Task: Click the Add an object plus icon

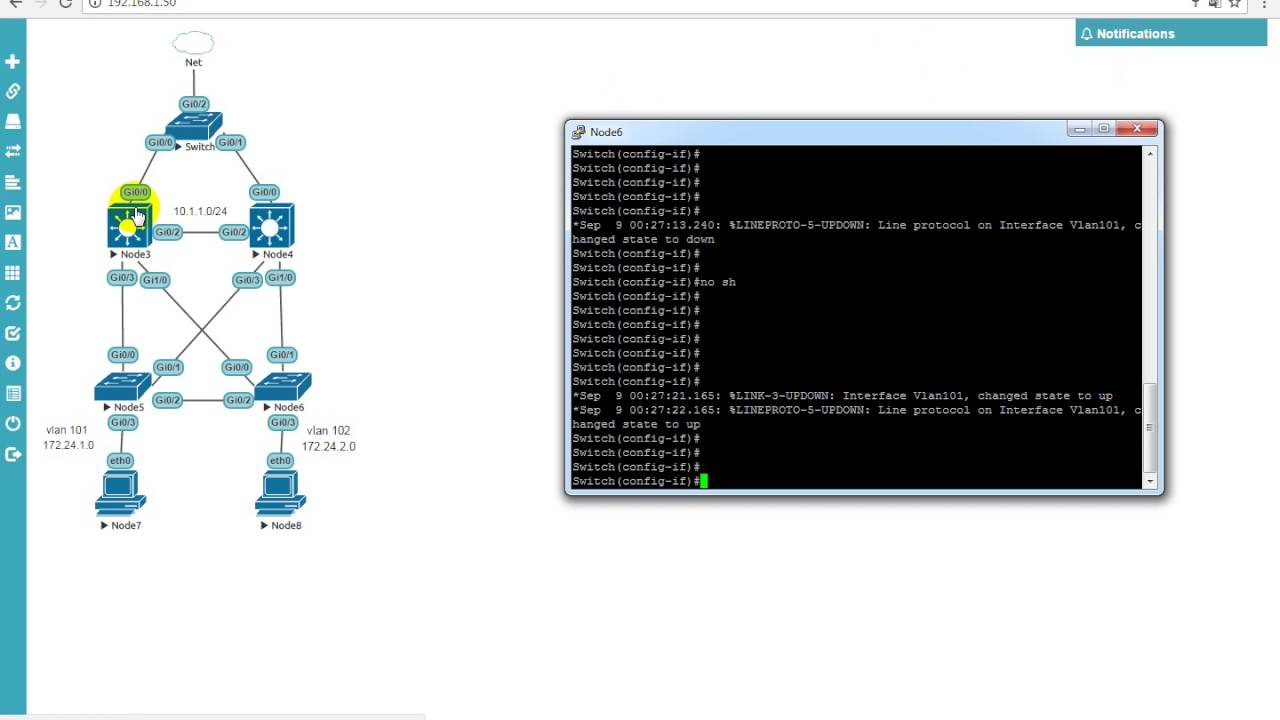Action: pos(13,61)
